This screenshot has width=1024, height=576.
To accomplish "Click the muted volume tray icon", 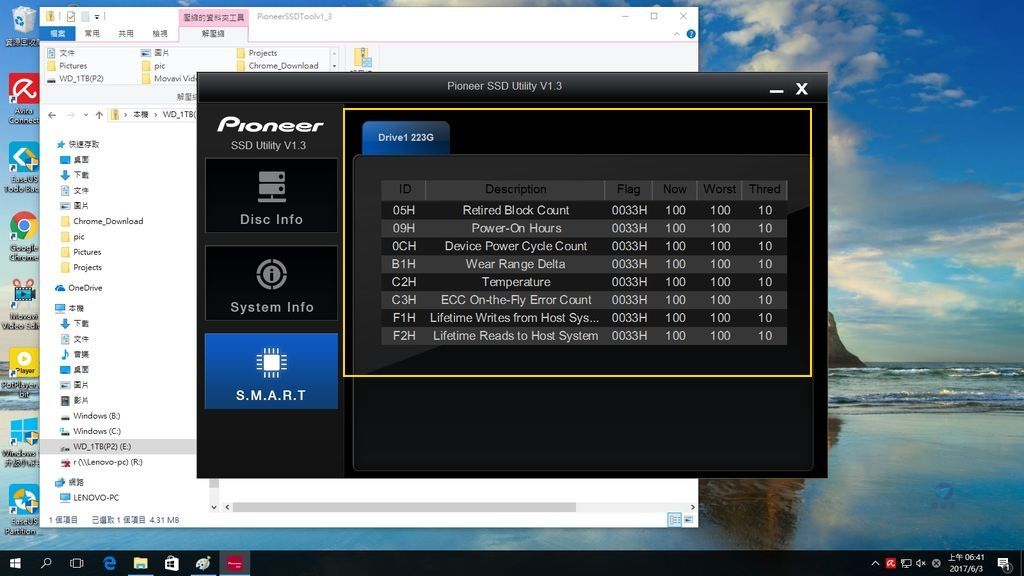I will 921,563.
